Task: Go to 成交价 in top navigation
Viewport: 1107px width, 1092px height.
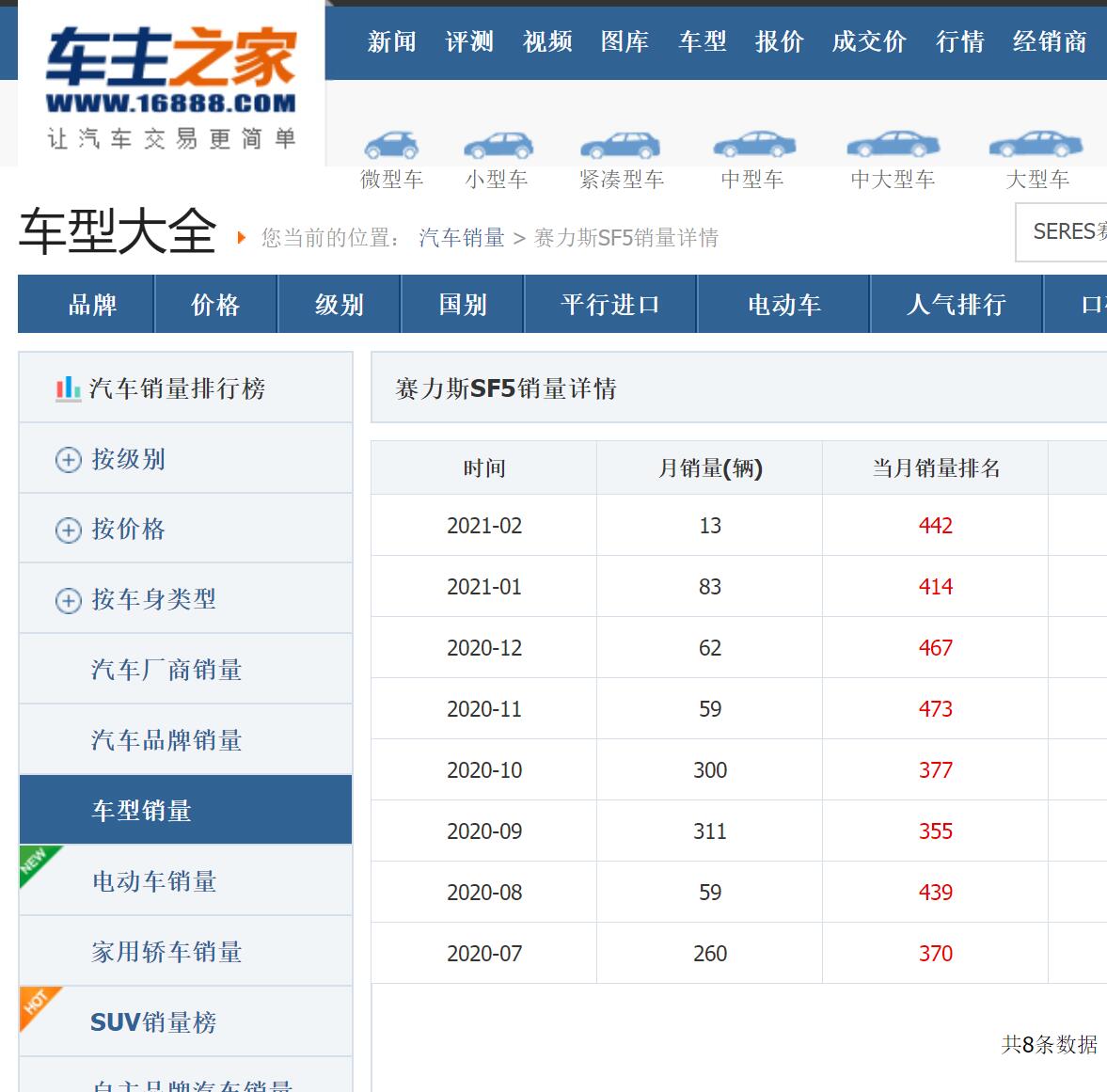Action: pos(869,41)
